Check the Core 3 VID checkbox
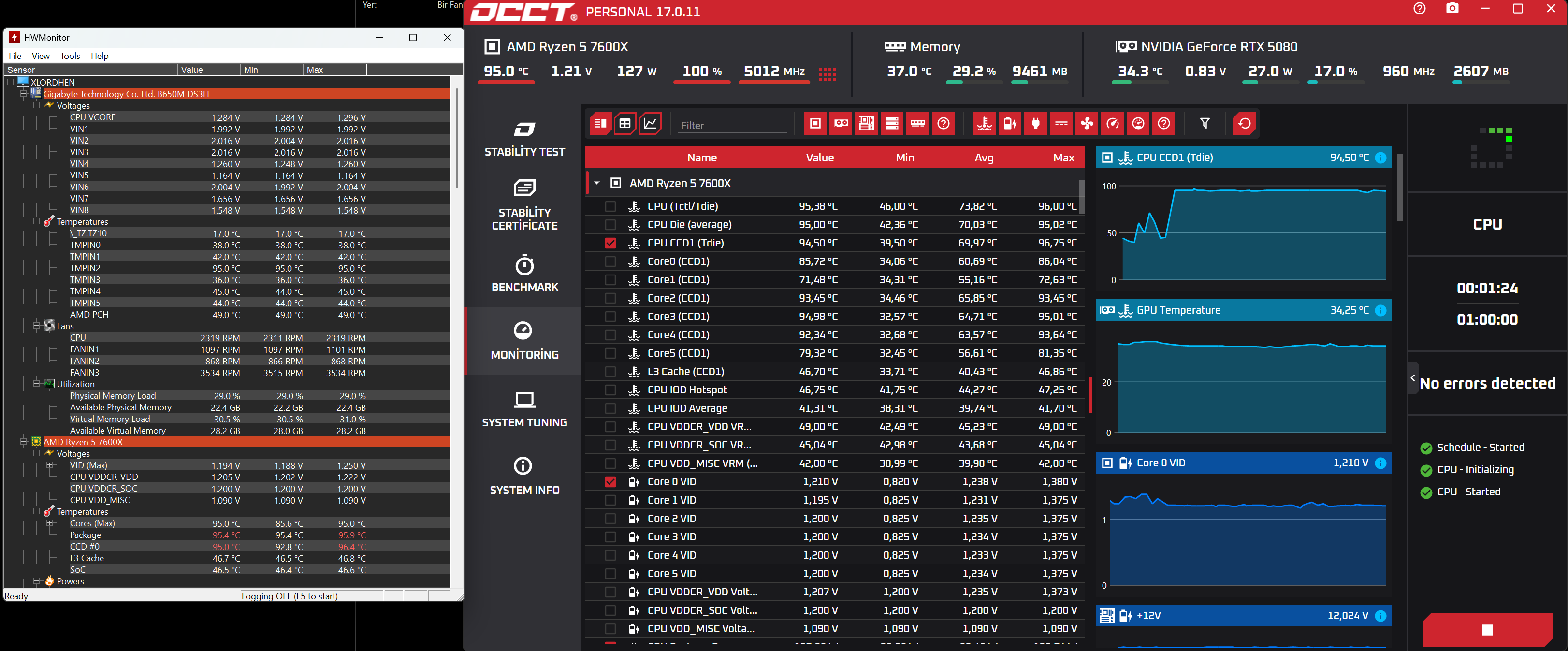1568x651 pixels. pyautogui.click(x=610, y=536)
